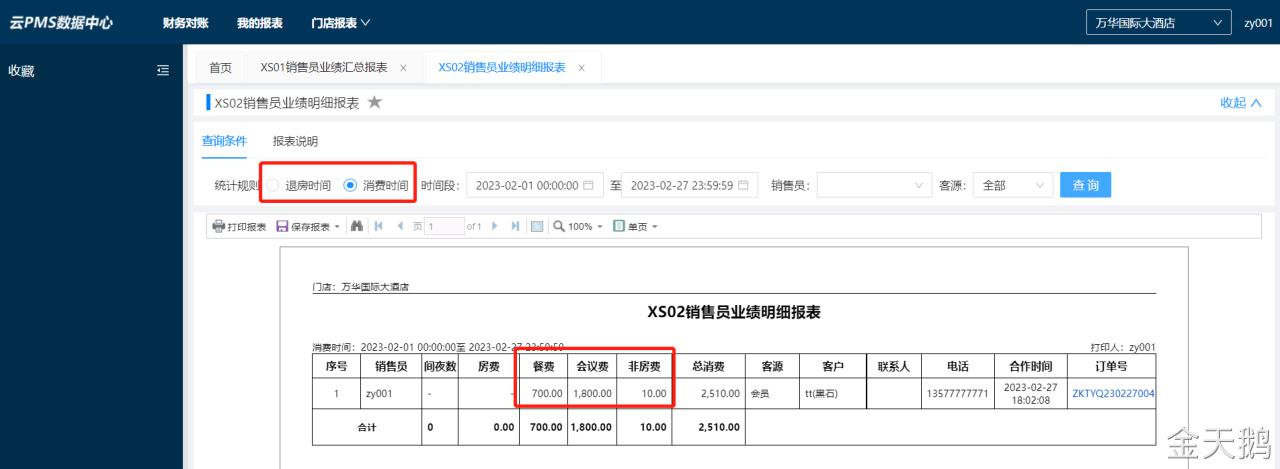This screenshot has height=469, width=1280.
Task: Click the page layout toggle icon
Action: point(537,227)
